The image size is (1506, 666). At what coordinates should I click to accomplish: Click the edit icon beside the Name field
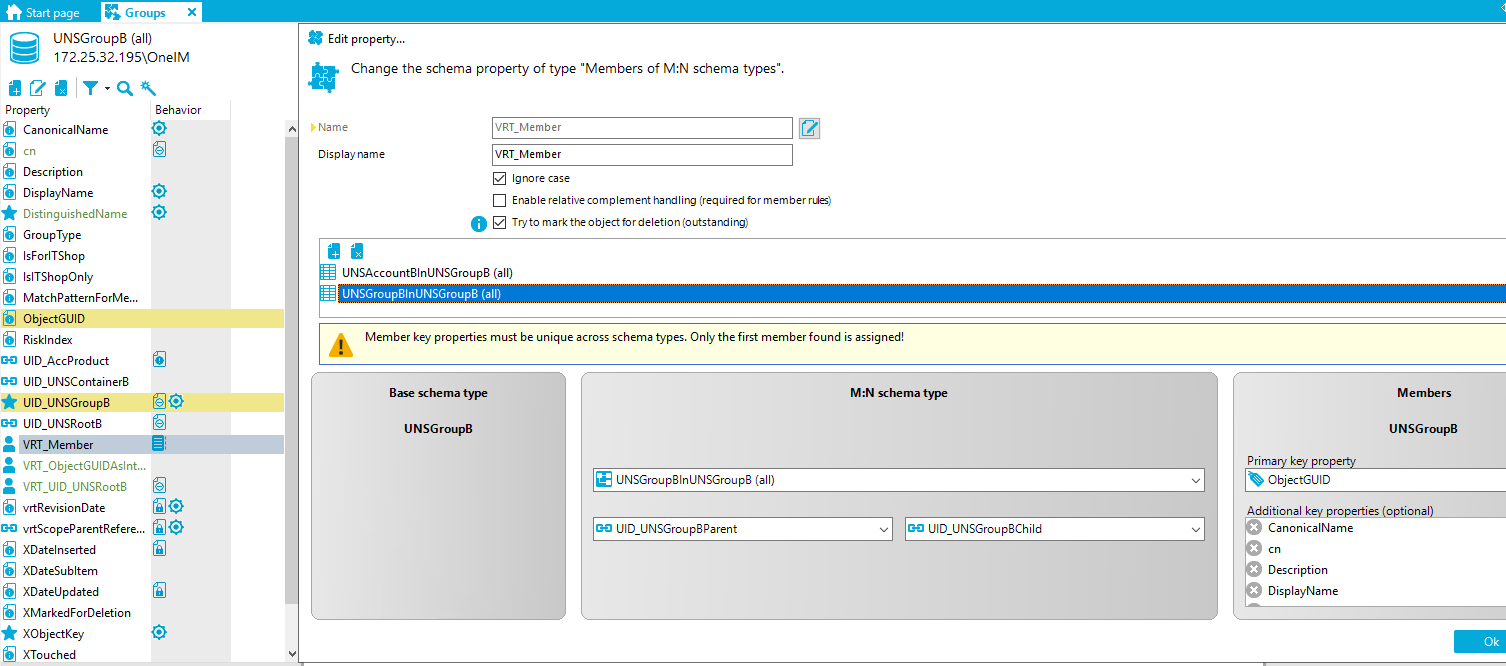(809, 128)
